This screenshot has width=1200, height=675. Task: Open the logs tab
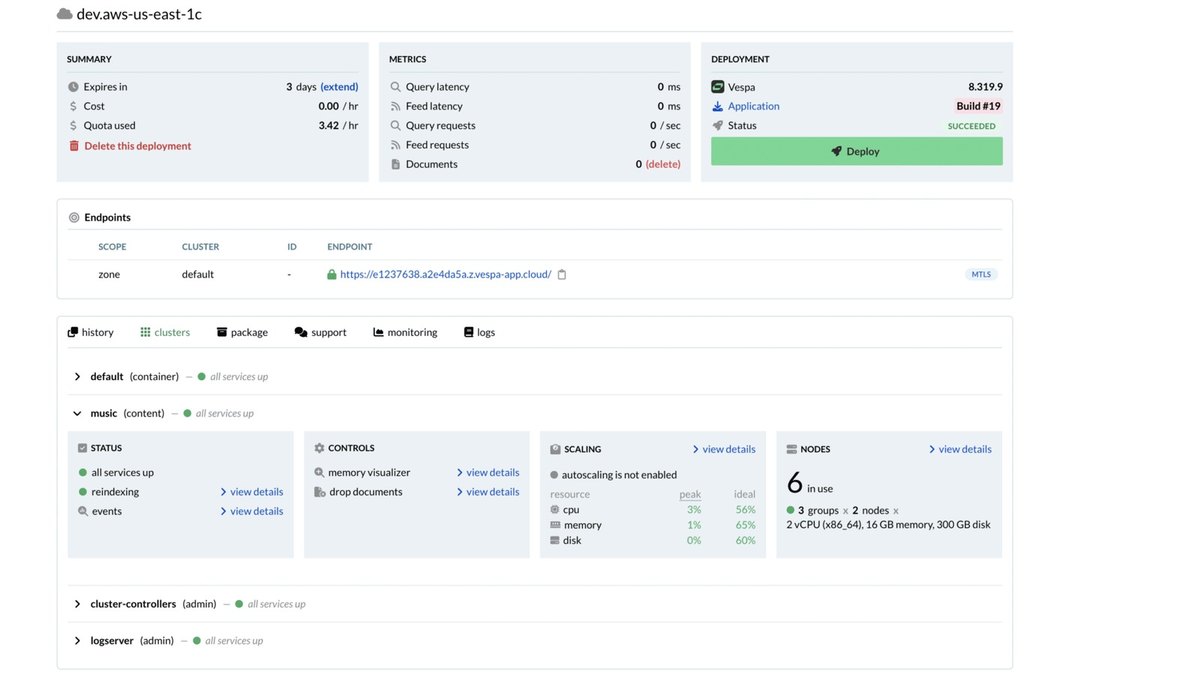tap(479, 332)
